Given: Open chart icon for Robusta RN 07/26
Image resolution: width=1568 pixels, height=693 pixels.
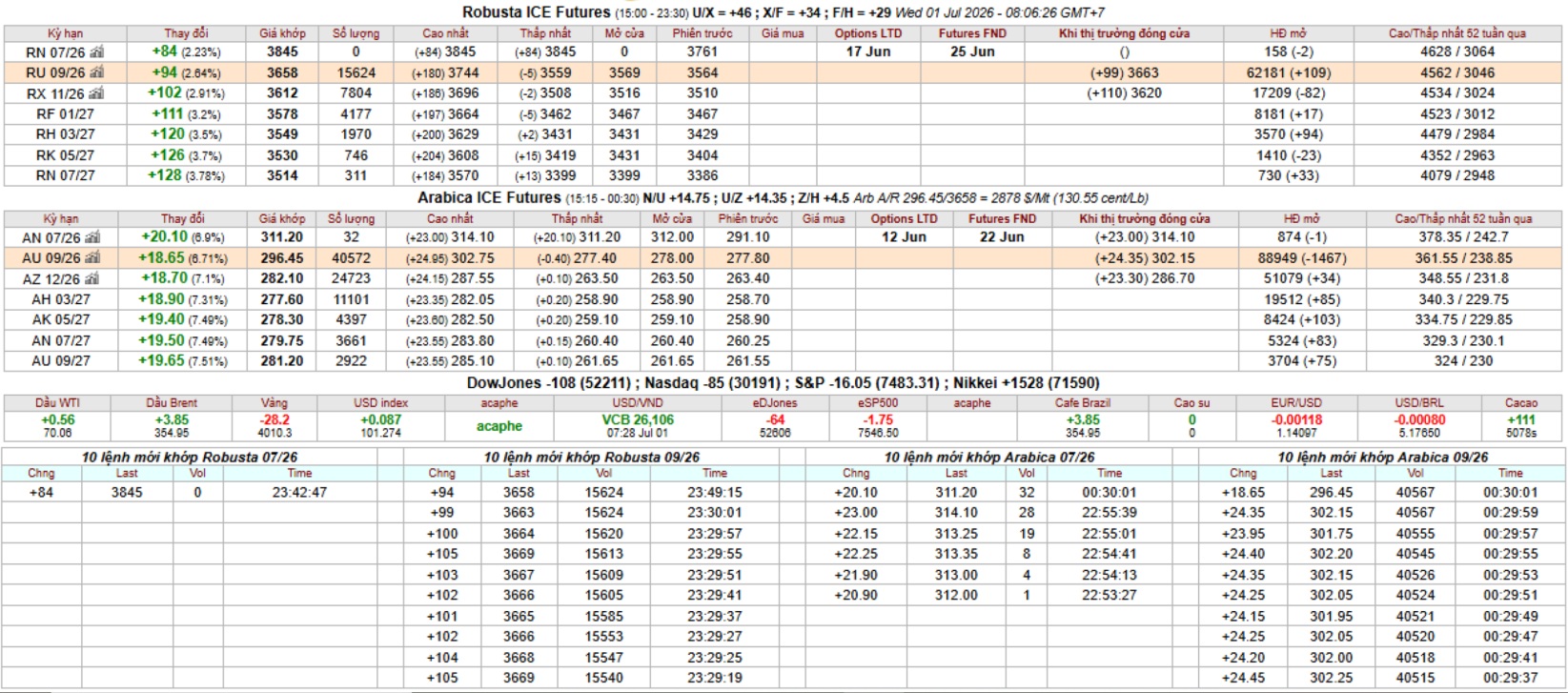Looking at the screenshot, I should [x=96, y=51].
